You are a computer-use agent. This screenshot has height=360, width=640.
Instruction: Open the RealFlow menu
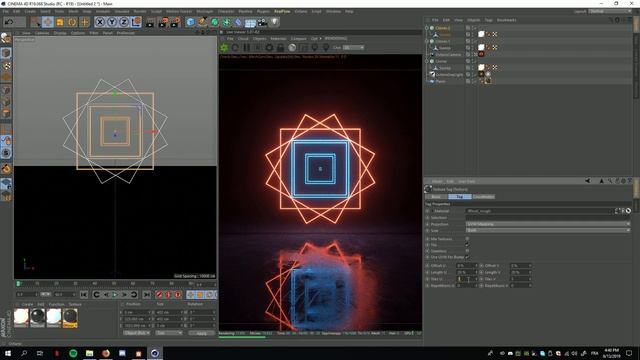click(x=282, y=11)
